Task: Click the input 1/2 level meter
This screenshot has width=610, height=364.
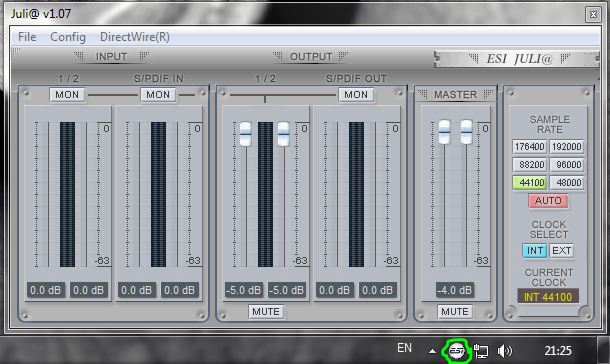Action: point(67,194)
